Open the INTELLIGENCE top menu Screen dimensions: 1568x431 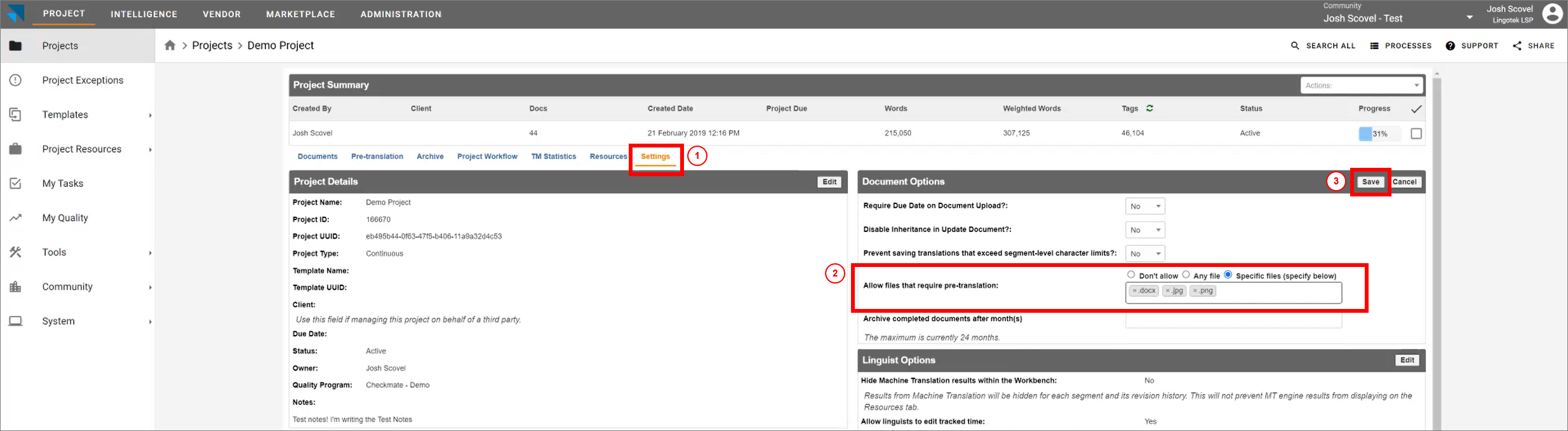click(144, 14)
